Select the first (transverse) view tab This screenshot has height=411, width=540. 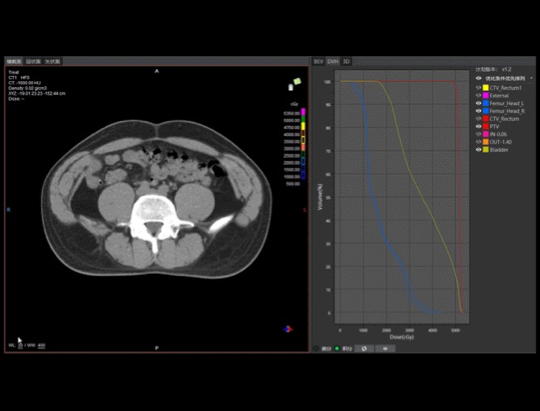pyautogui.click(x=14, y=62)
